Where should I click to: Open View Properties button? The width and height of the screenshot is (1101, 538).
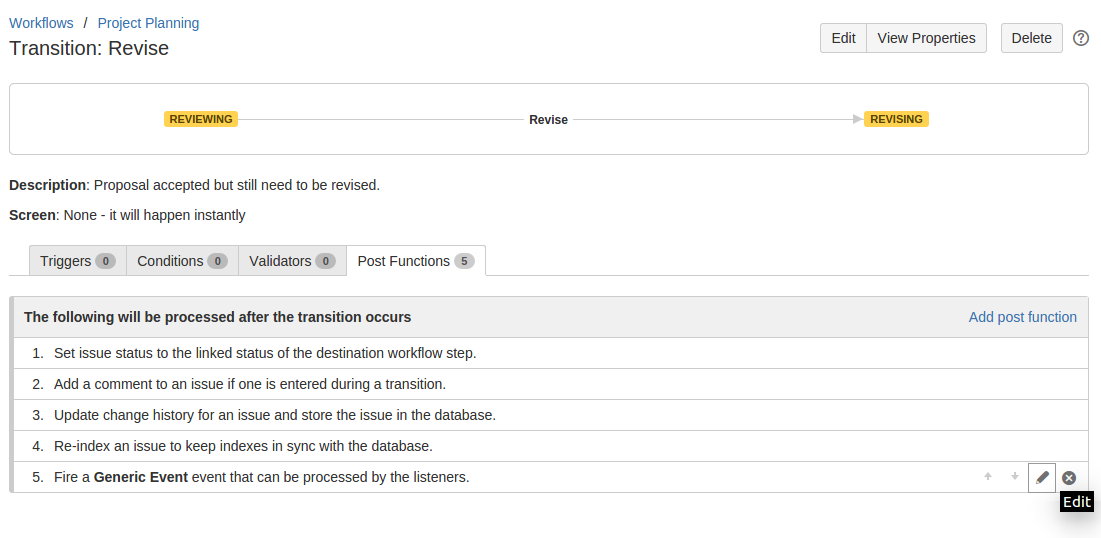coord(926,38)
